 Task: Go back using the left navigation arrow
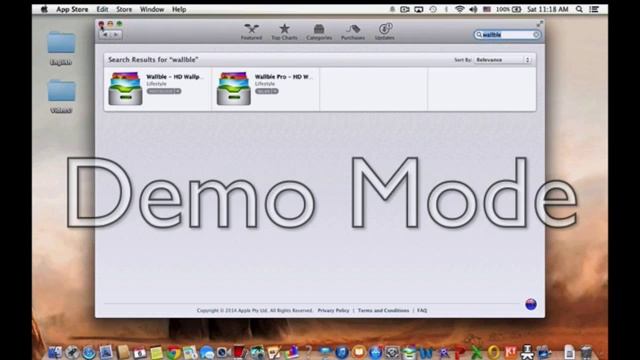(x=105, y=35)
